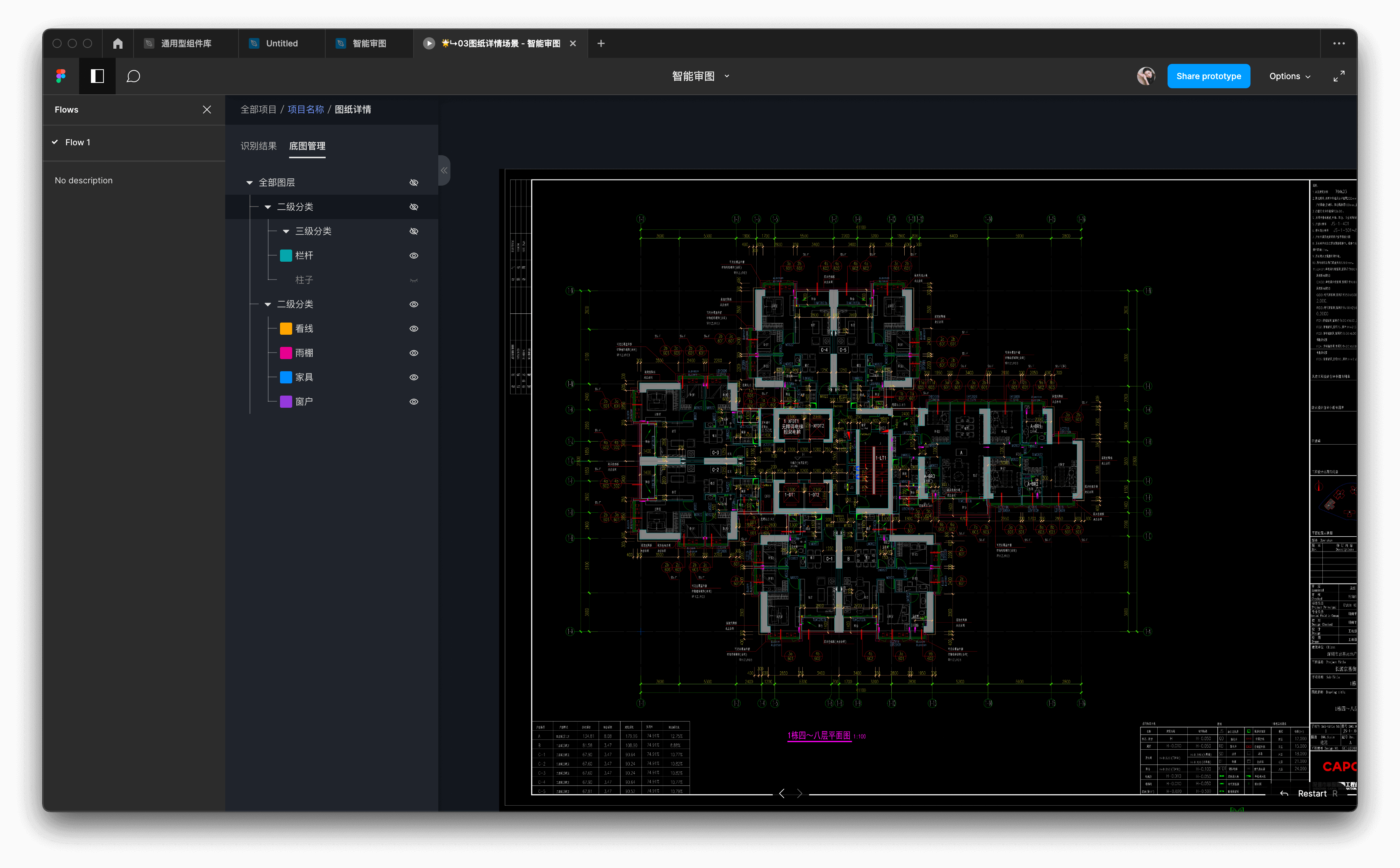This screenshot has height=868, width=1400.
Task: Open a new tab with plus icon
Action: point(600,44)
